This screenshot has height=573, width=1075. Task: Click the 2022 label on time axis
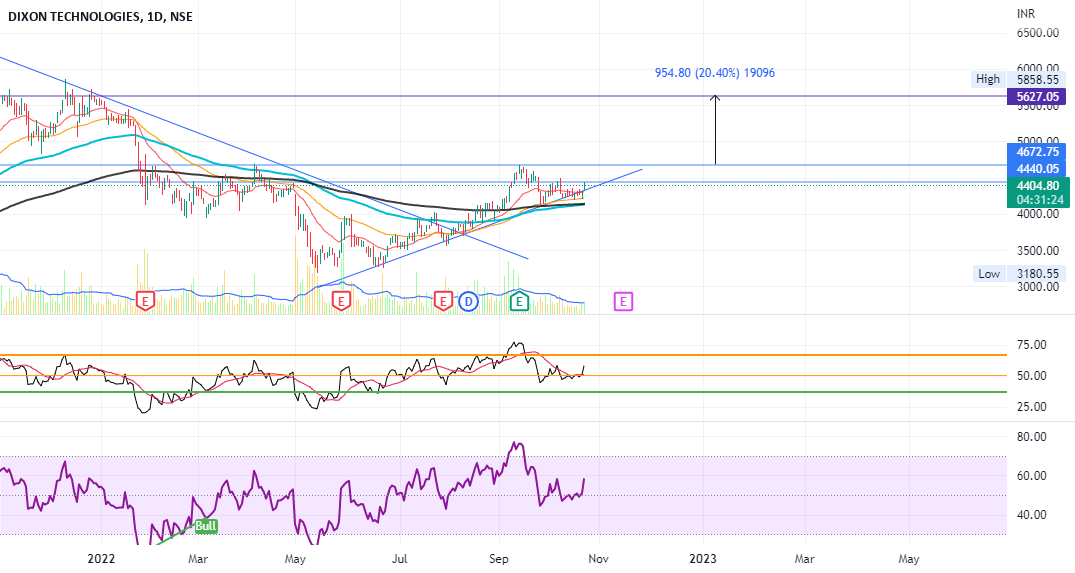coord(101,559)
